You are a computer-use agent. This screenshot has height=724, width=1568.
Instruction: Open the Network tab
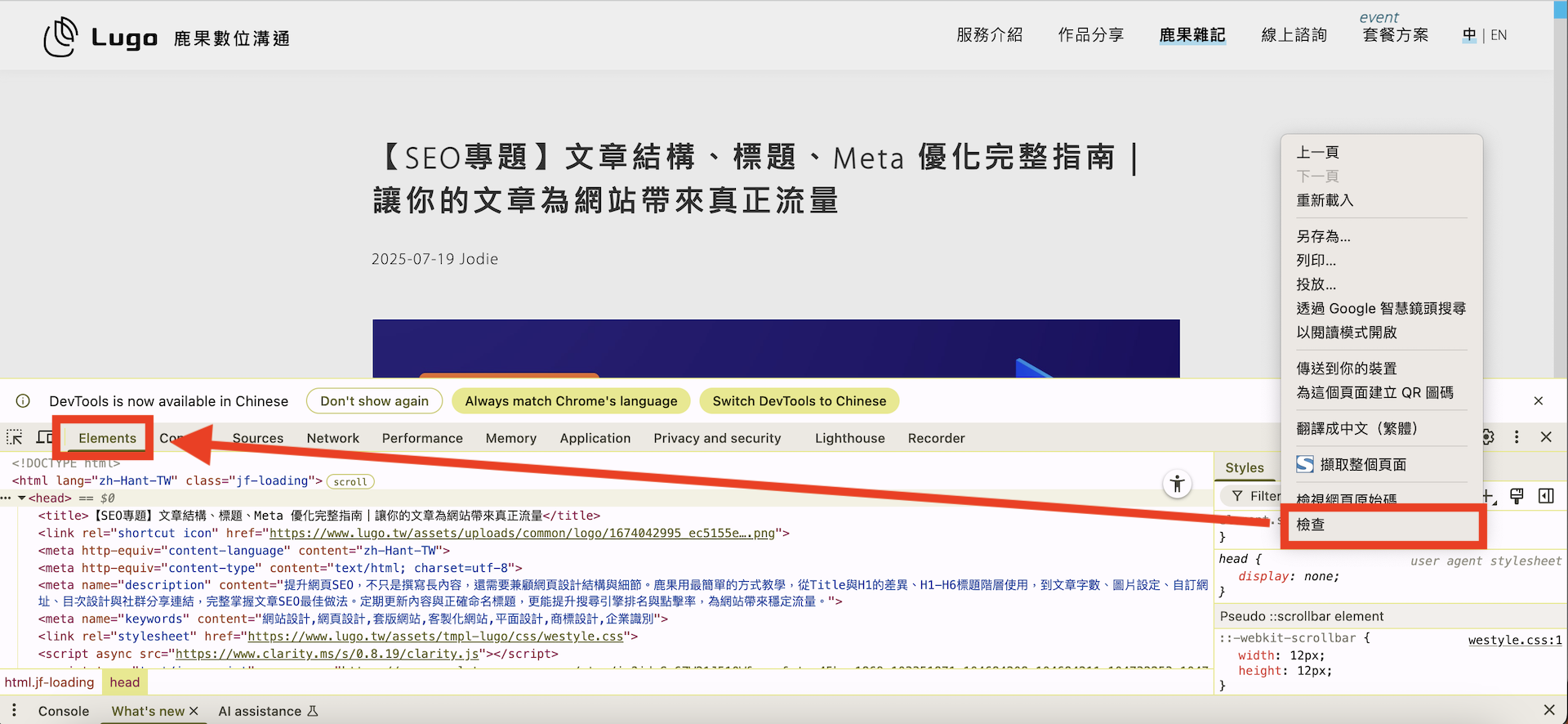[333, 438]
